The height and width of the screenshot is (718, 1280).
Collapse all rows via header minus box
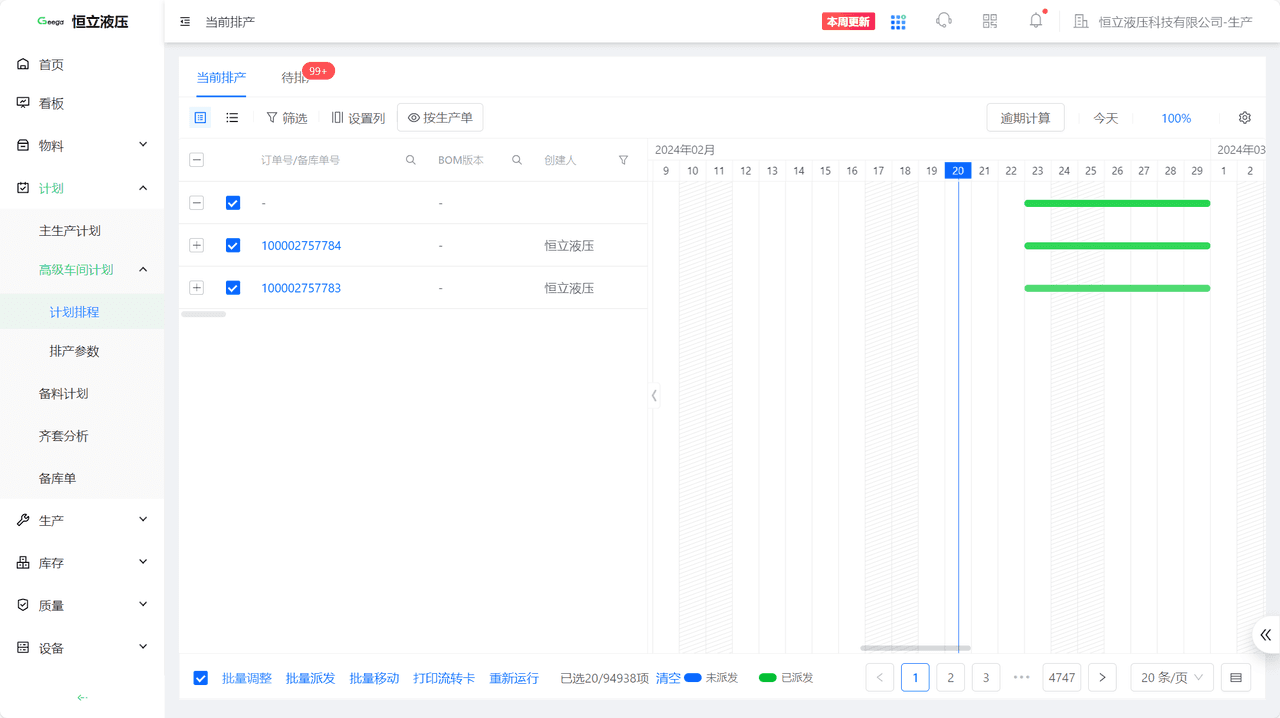196,160
